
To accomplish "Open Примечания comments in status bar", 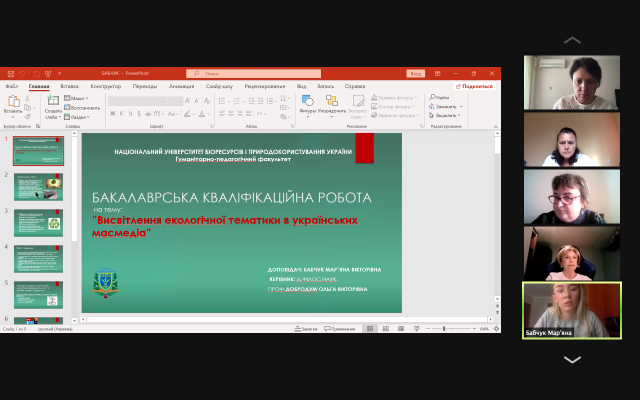I will pyautogui.click(x=339, y=328).
